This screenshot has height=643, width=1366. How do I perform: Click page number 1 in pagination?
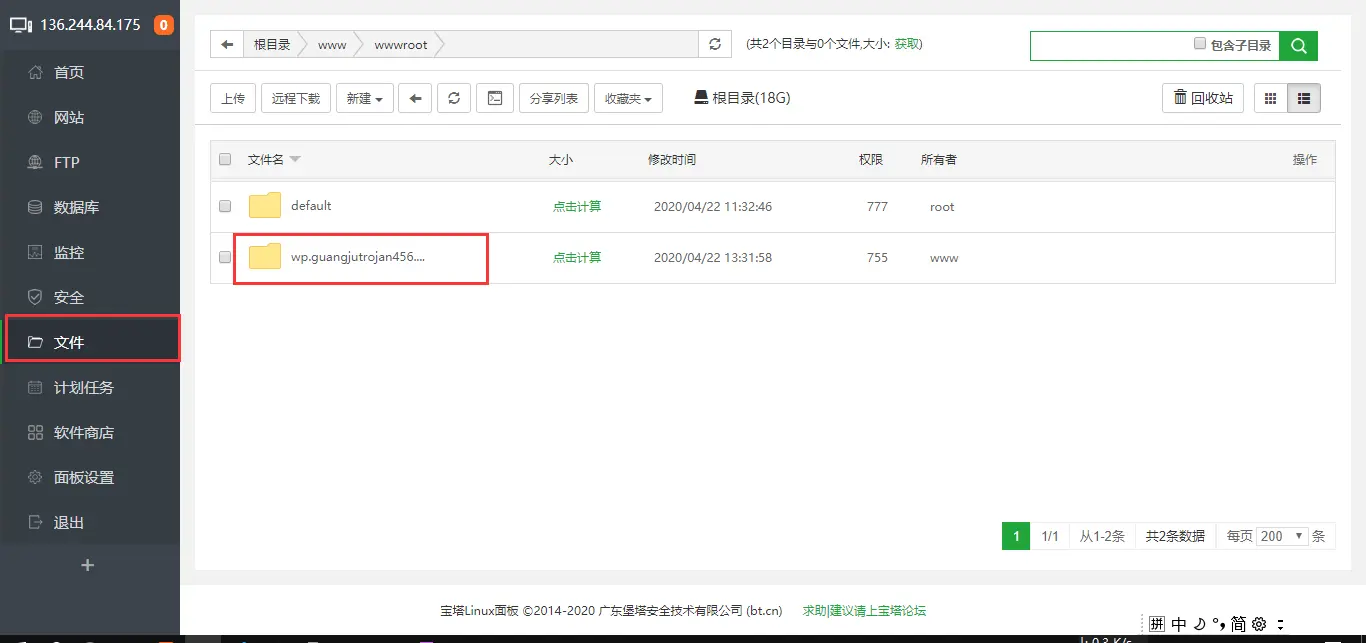pos(1016,536)
